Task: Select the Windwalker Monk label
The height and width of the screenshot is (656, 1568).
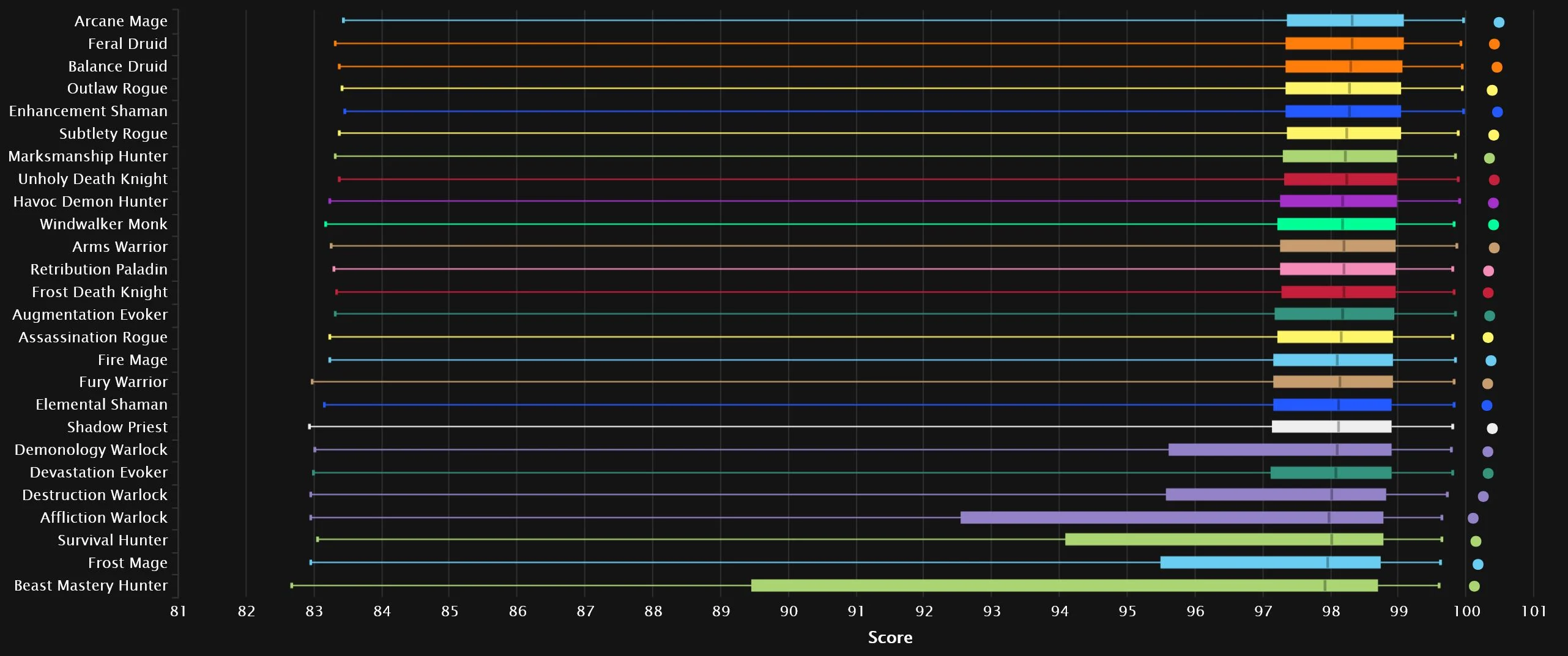Action: coord(103,224)
